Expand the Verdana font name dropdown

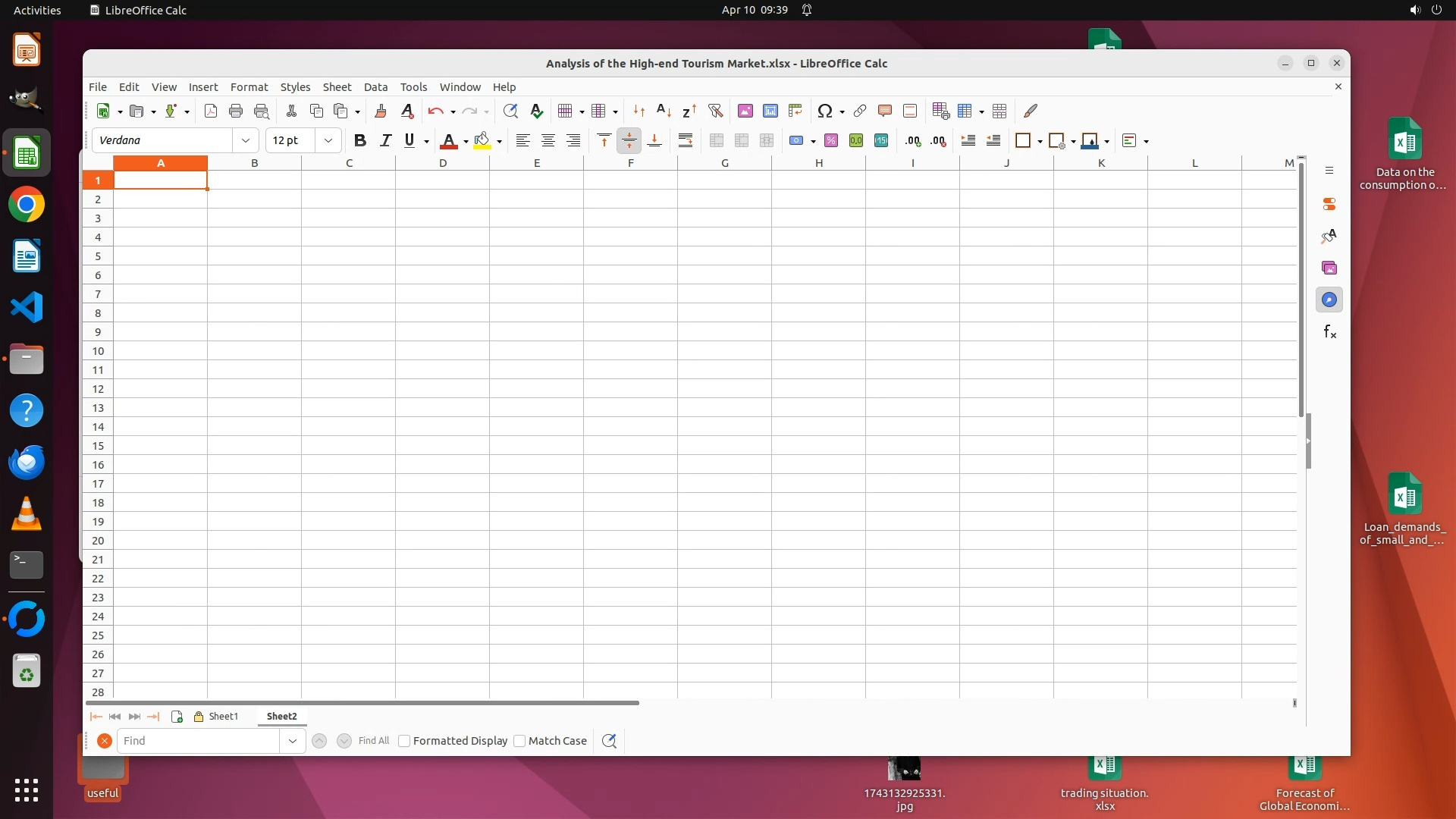pos(245,140)
